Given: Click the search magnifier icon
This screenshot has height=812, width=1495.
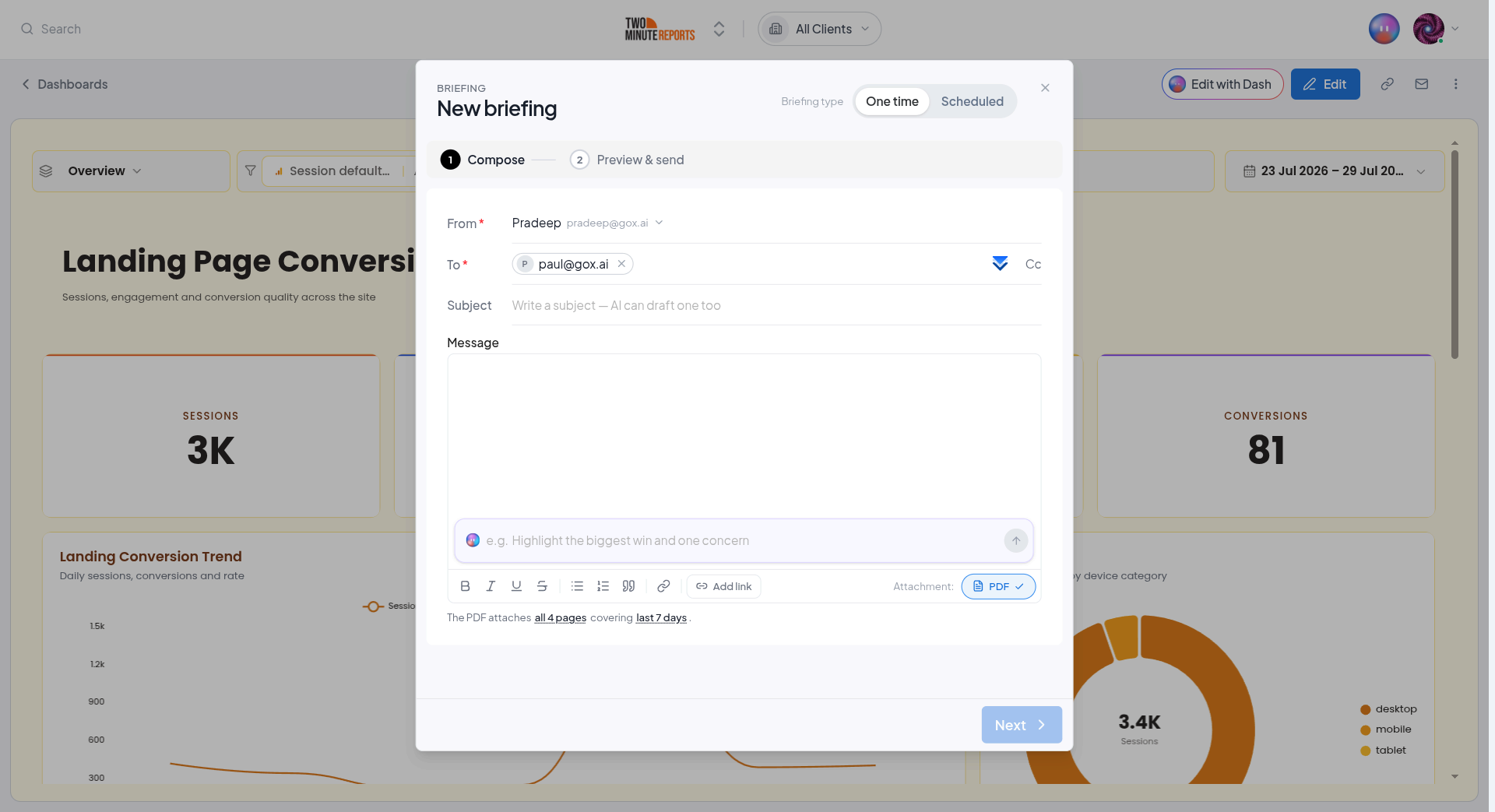Looking at the screenshot, I should [27, 29].
